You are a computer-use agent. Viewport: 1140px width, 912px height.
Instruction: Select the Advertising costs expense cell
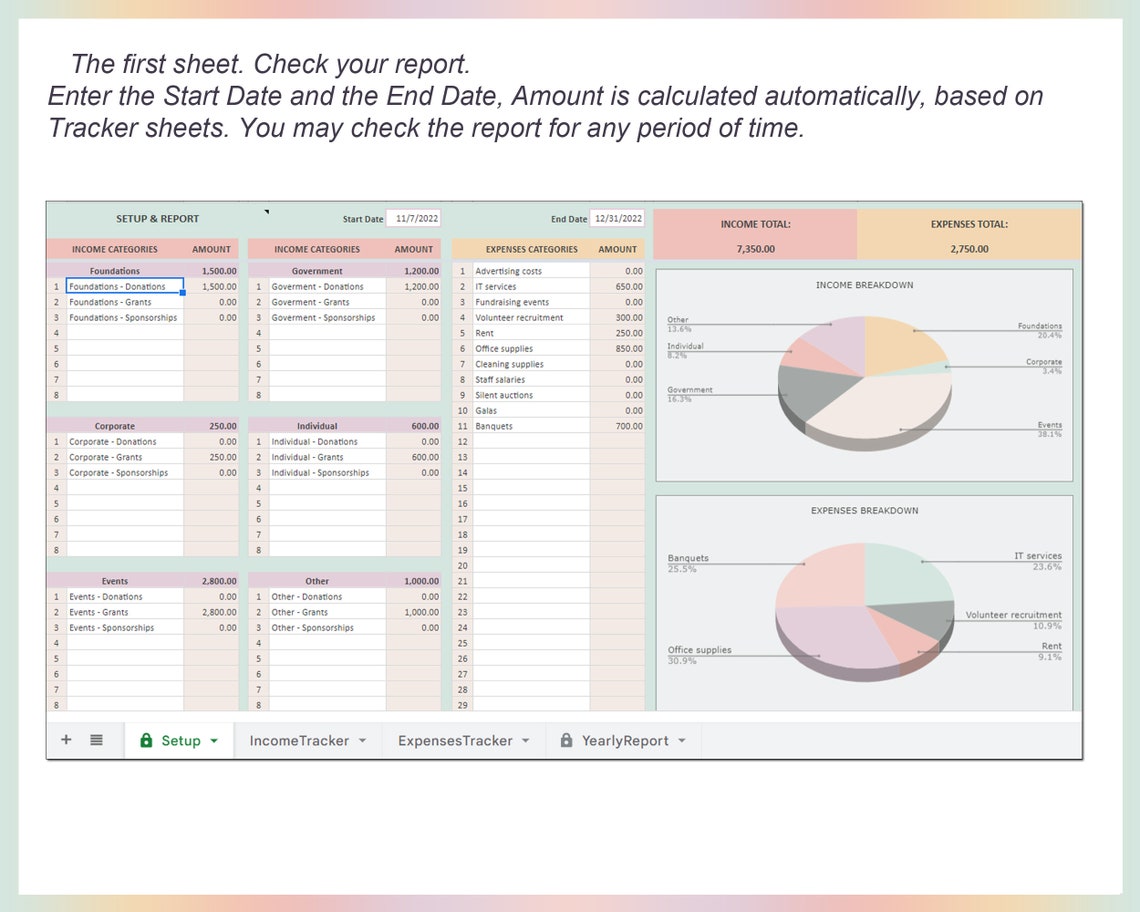pyautogui.click(x=531, y=271)
